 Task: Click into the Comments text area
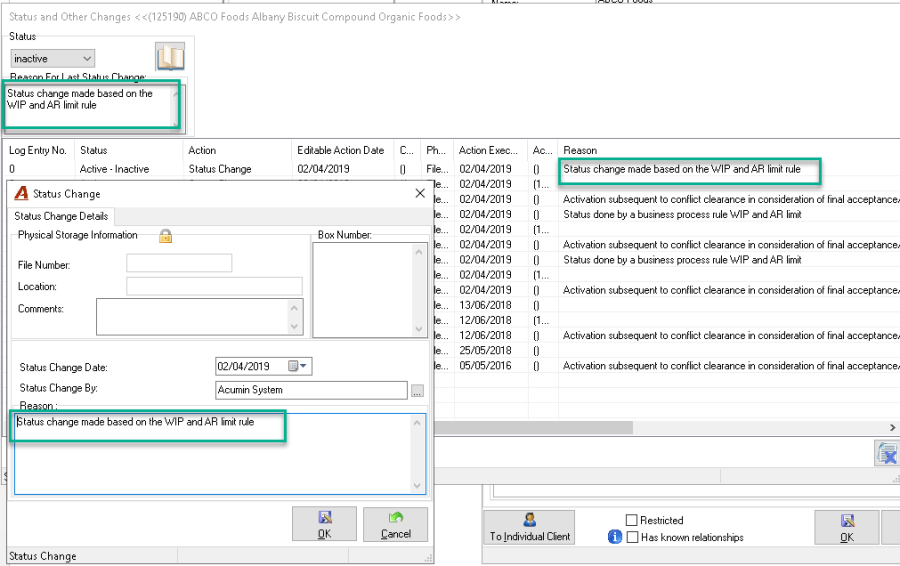point(194,317)
